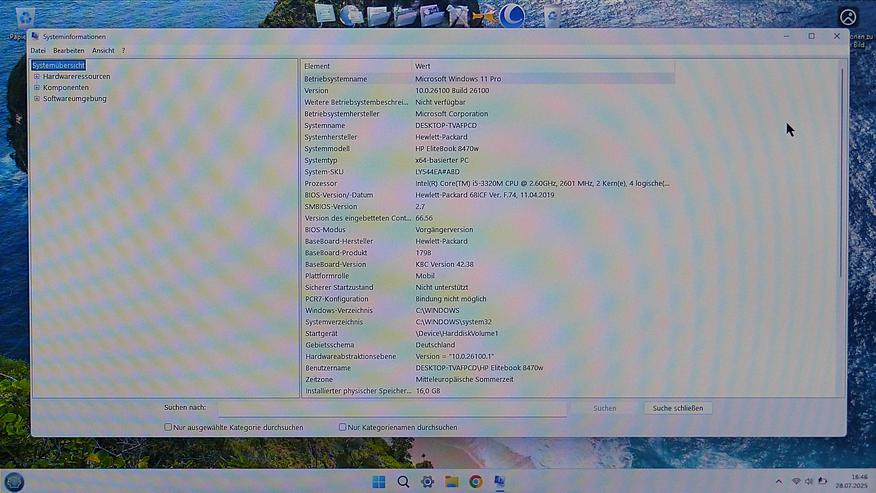Open widgets icon at taskbar left end
The image size is (876, 493).
(x=14, y=482)
